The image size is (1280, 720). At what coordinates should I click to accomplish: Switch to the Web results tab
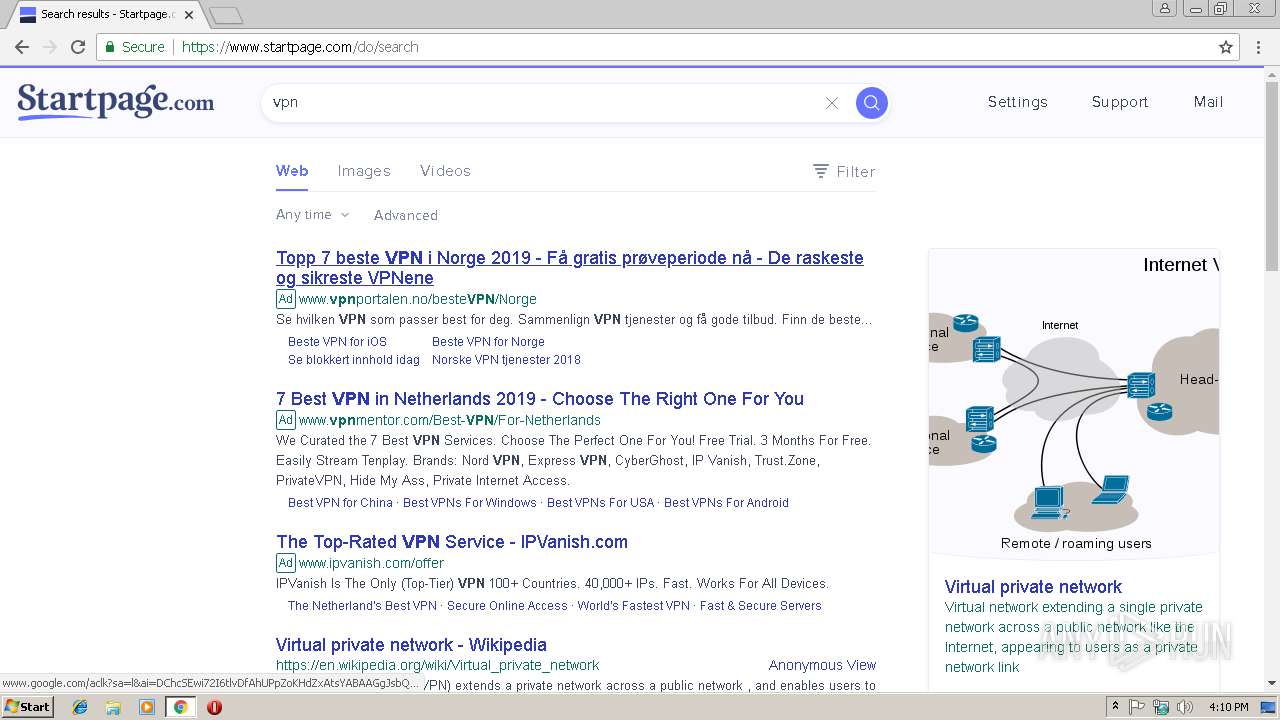(292, 171)
